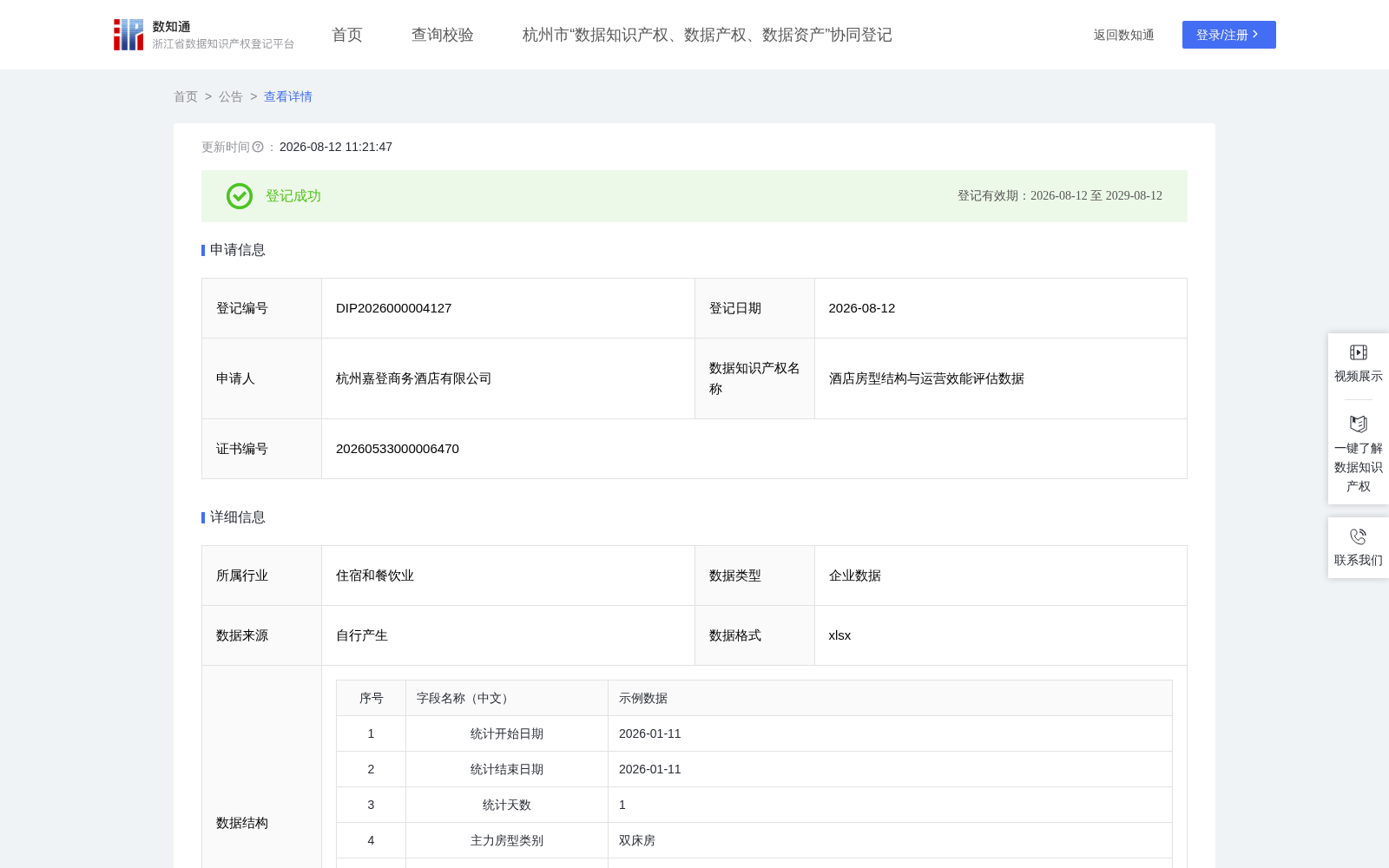Image resolution: width=1389 pixels, height=868 pixels.
Task: Click the 登记成功 status text
Action: 293,196
